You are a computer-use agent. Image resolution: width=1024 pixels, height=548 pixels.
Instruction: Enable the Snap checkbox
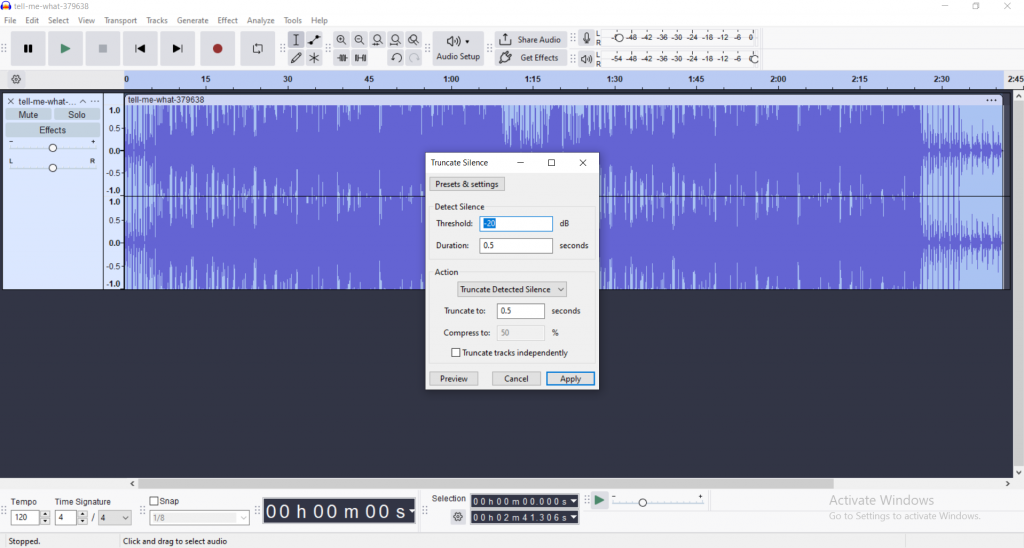click(154, 501)
